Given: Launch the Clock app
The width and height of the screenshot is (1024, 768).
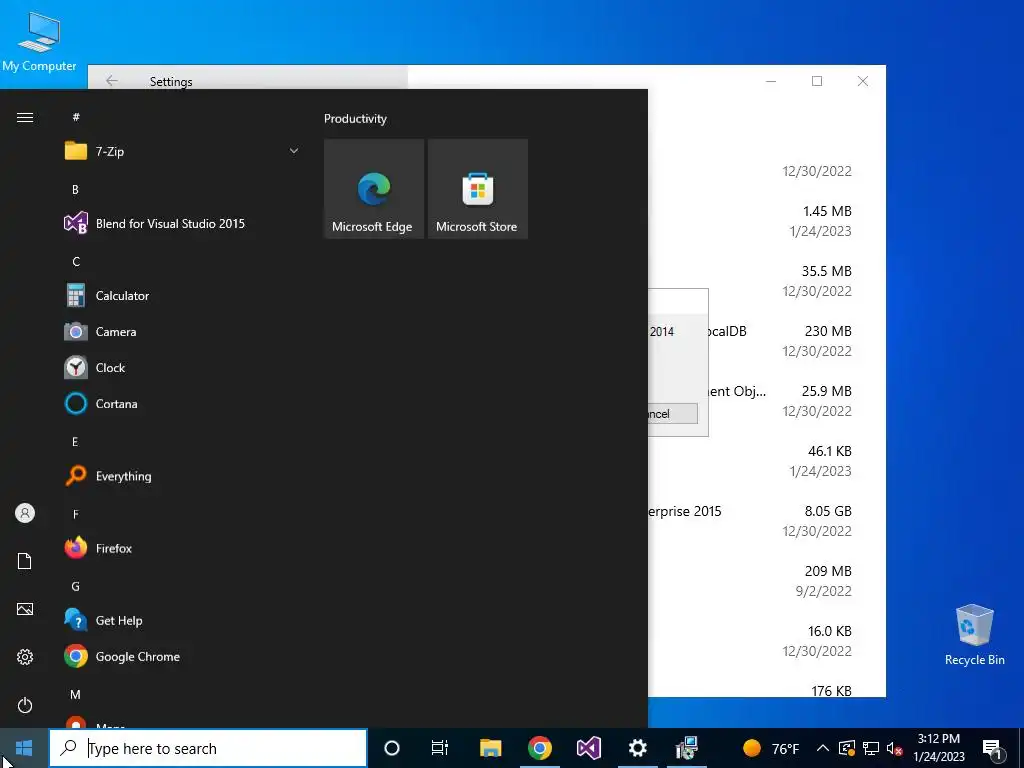Looking at the screenshot, I should tap(182, 368).
